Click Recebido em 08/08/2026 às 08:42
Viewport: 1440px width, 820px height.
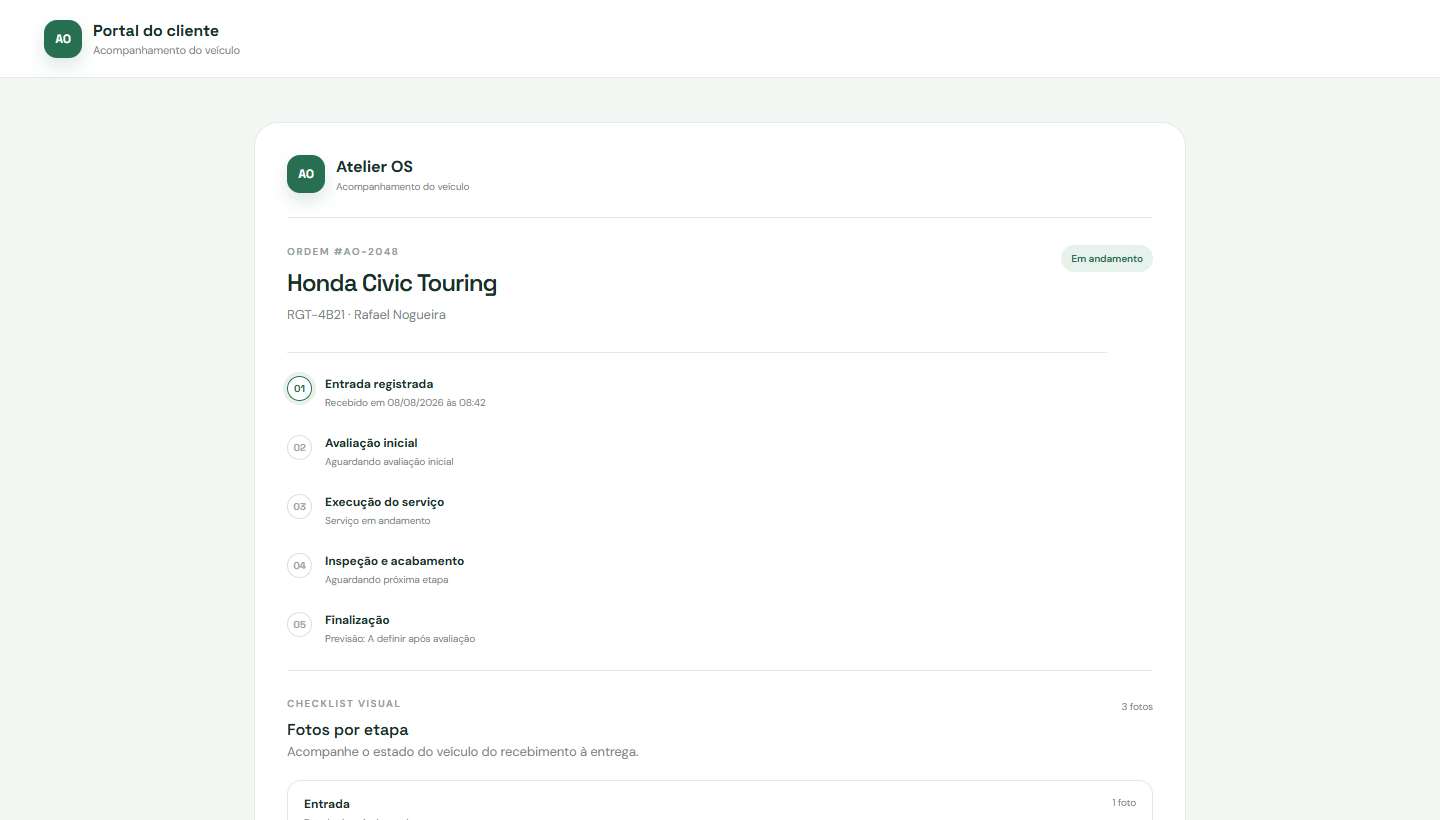[405, 403]
